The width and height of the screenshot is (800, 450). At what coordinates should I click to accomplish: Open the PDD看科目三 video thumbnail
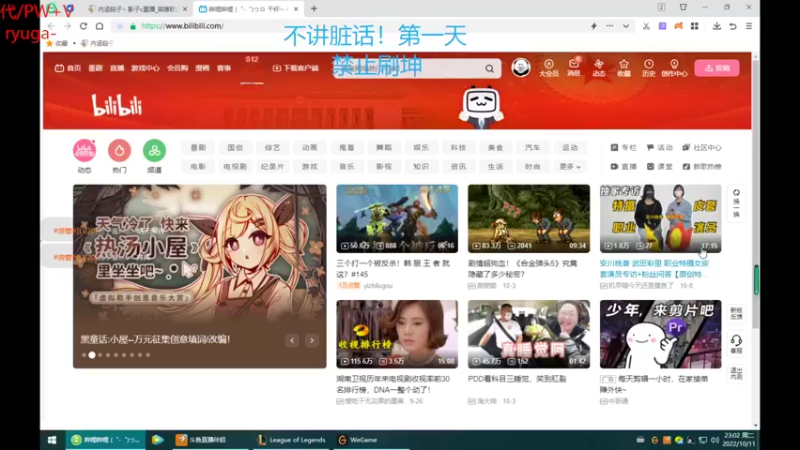click(529, 334)
